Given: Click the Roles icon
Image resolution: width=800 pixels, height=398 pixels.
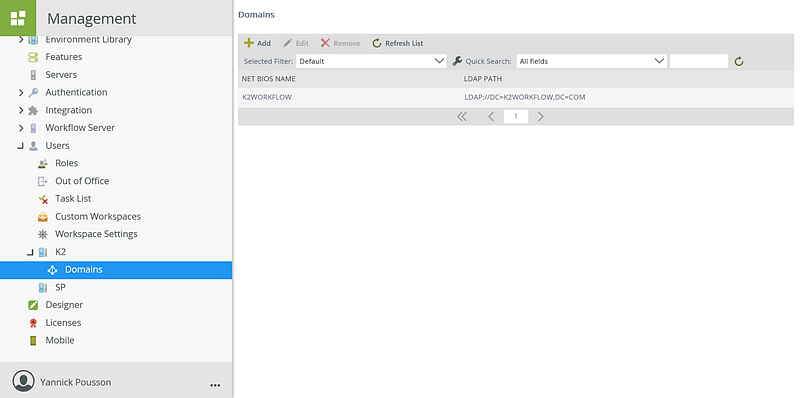Looking at the screenshot, I should 43,164.
